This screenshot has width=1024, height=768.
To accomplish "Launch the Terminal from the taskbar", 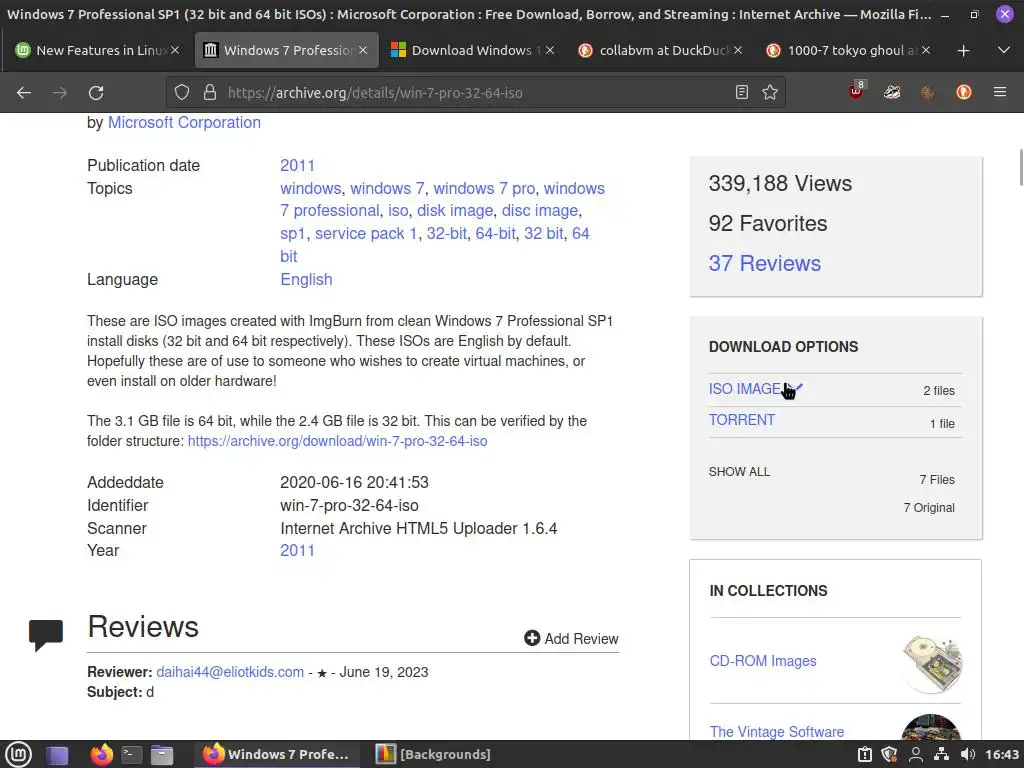I will coord(131,755).
